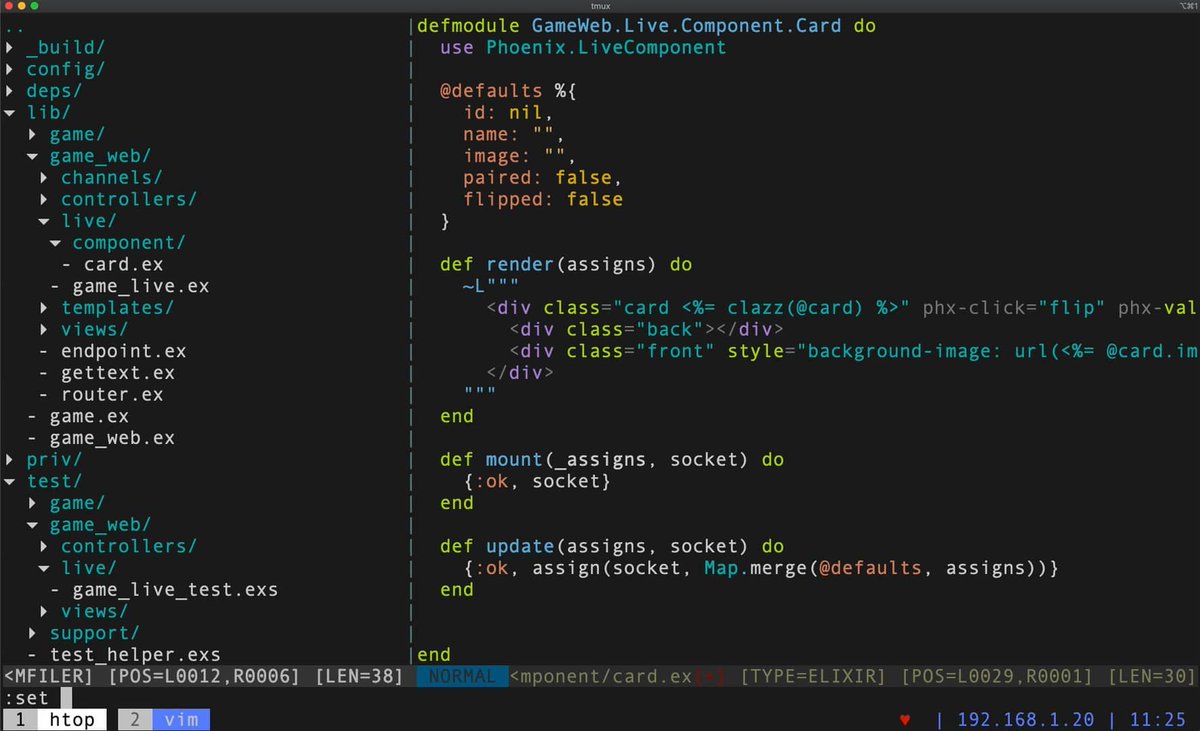
Task: Open the endpoint.ex file entry
Action: tap(123, 352)
